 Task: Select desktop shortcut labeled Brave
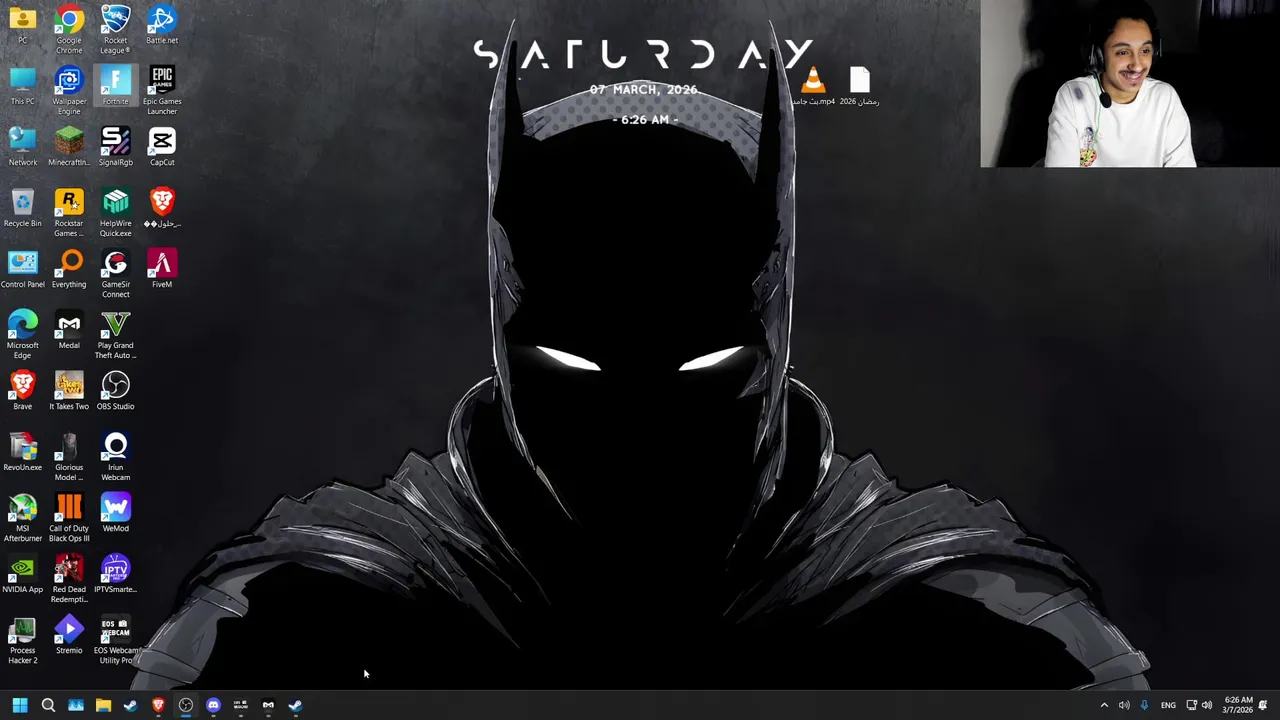[x=22, y=392]
